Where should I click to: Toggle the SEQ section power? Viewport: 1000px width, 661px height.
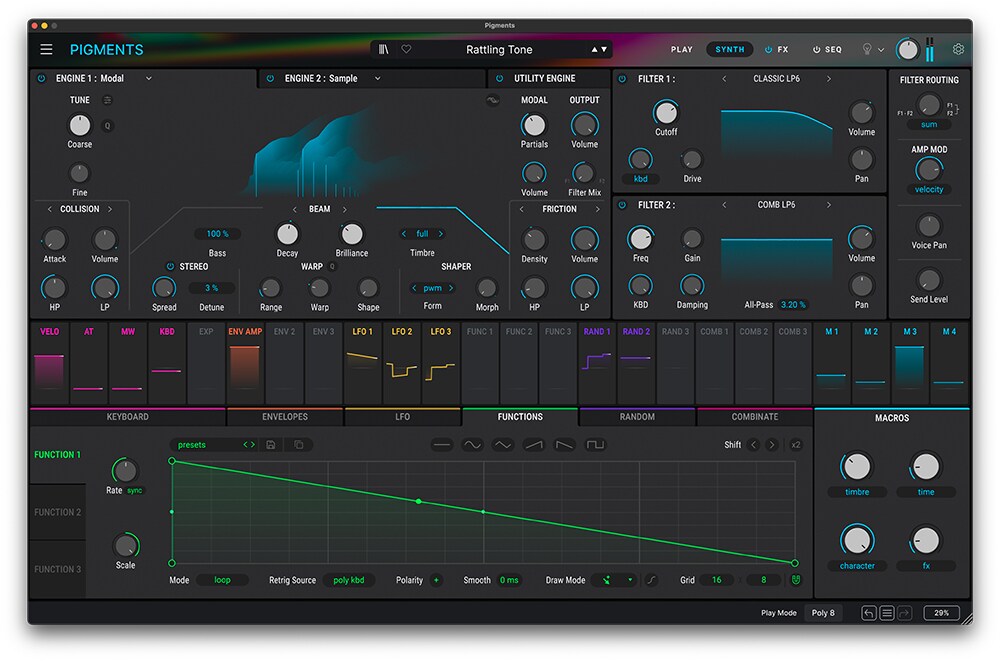tap(816, 49)
